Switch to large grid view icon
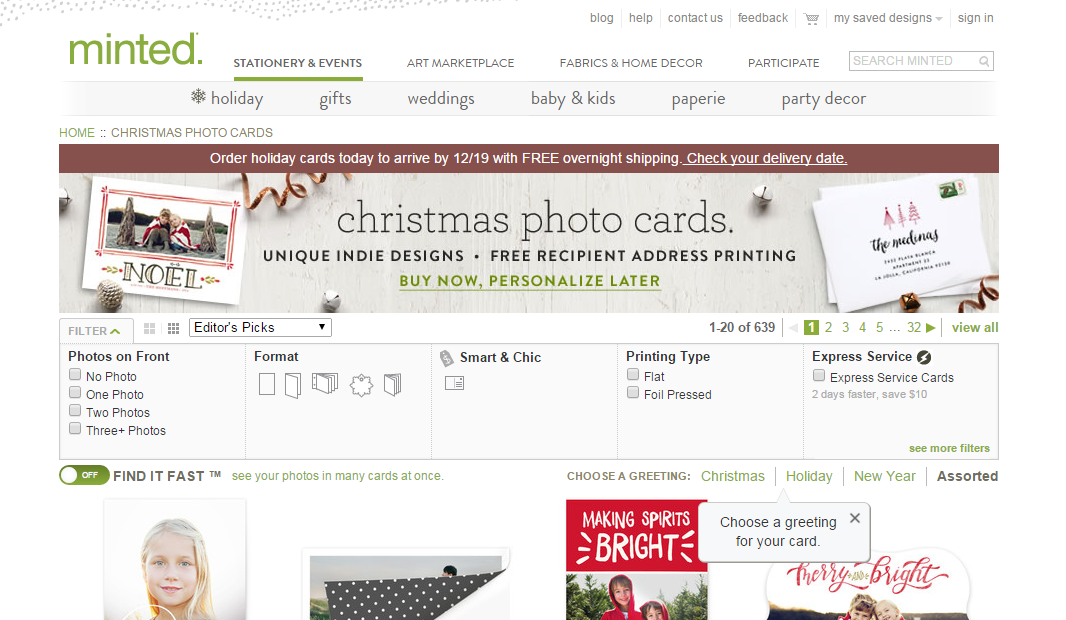The height and width of the screenshot is (620, 1066). 150,328
